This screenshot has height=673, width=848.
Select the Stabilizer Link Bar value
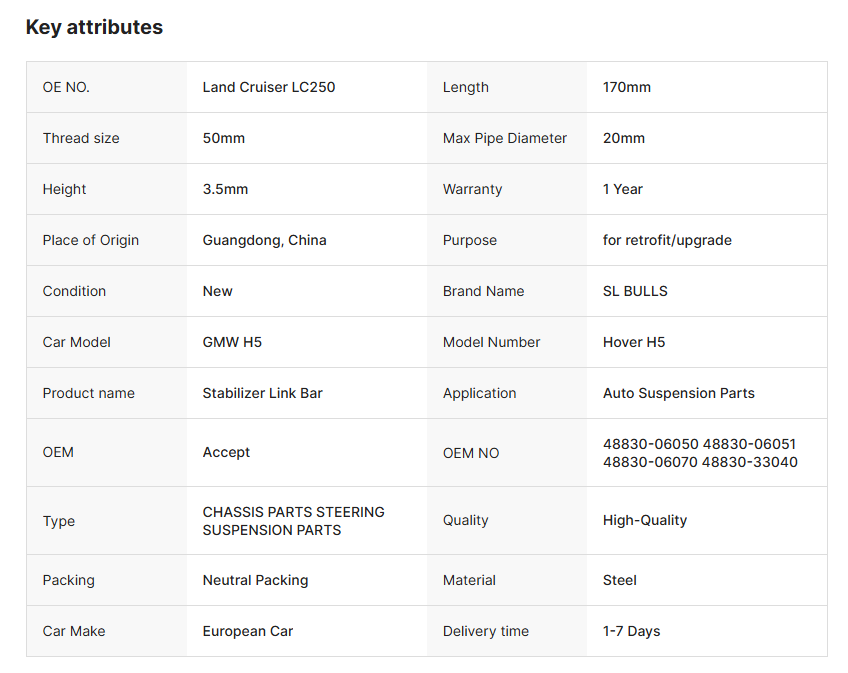pyautogui.click(x=262, y=393)
